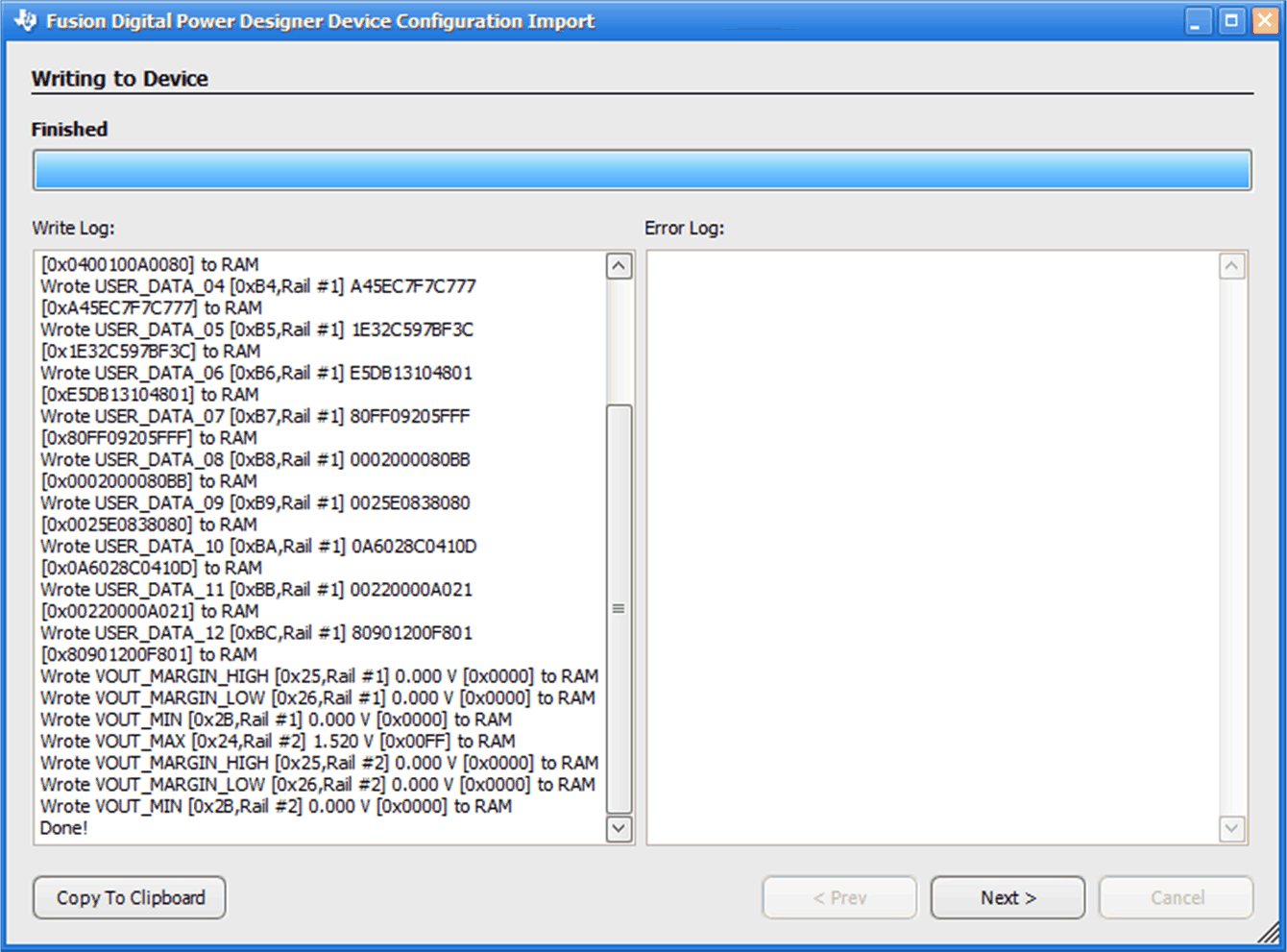
Task: Select the 'Wrote USER_DATA_05' log line
Action: (257, 330)
